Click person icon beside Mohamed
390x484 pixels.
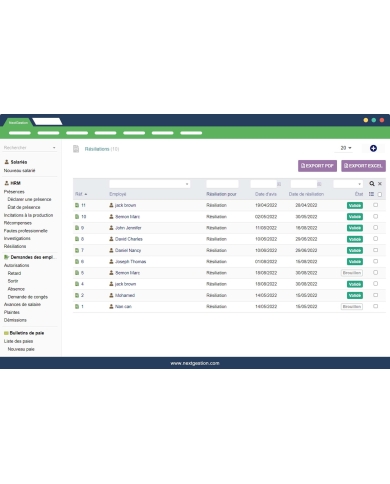click(111, 295)
